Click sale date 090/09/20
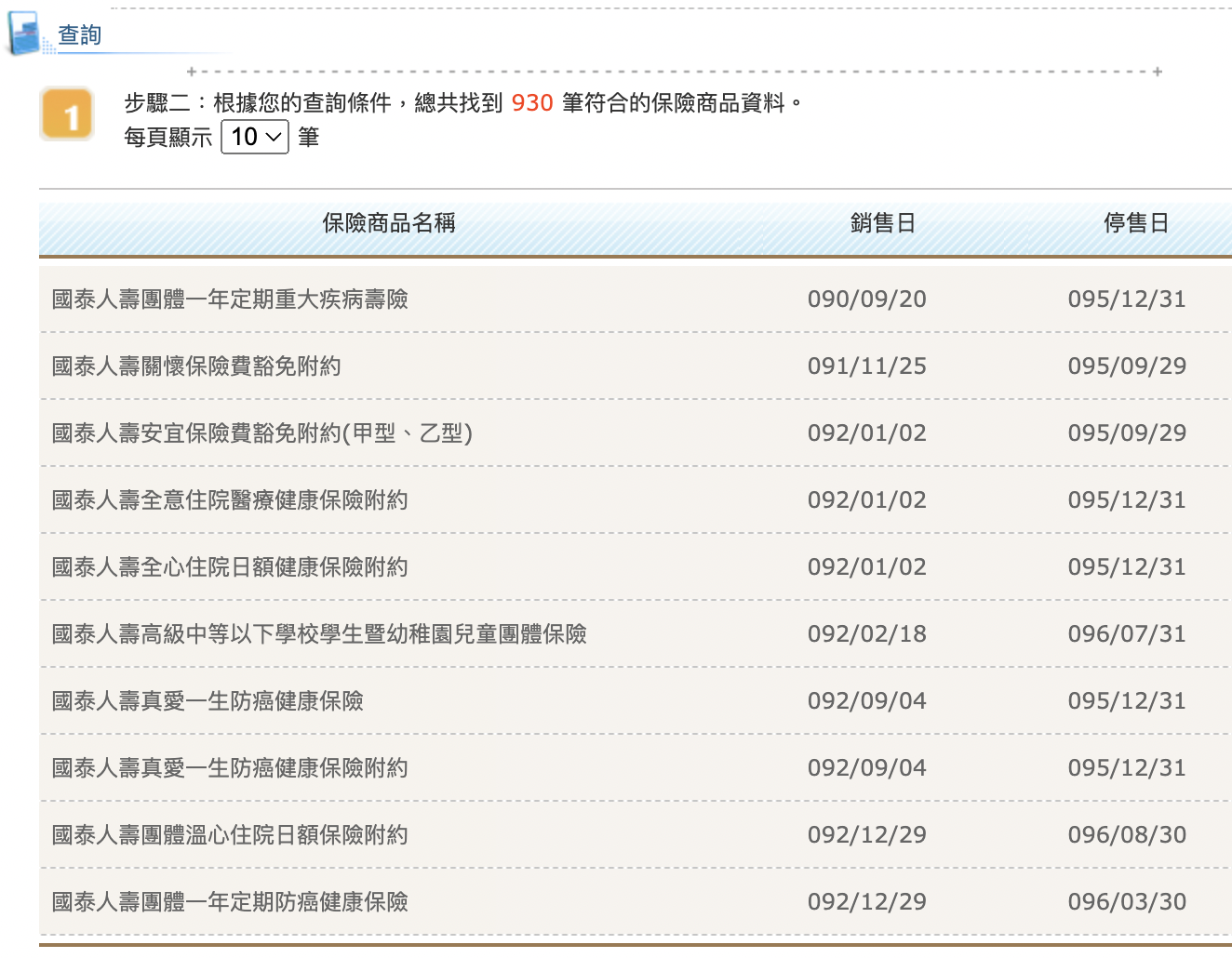This screenshot has height=958, width=1232. tap(867, 299)
